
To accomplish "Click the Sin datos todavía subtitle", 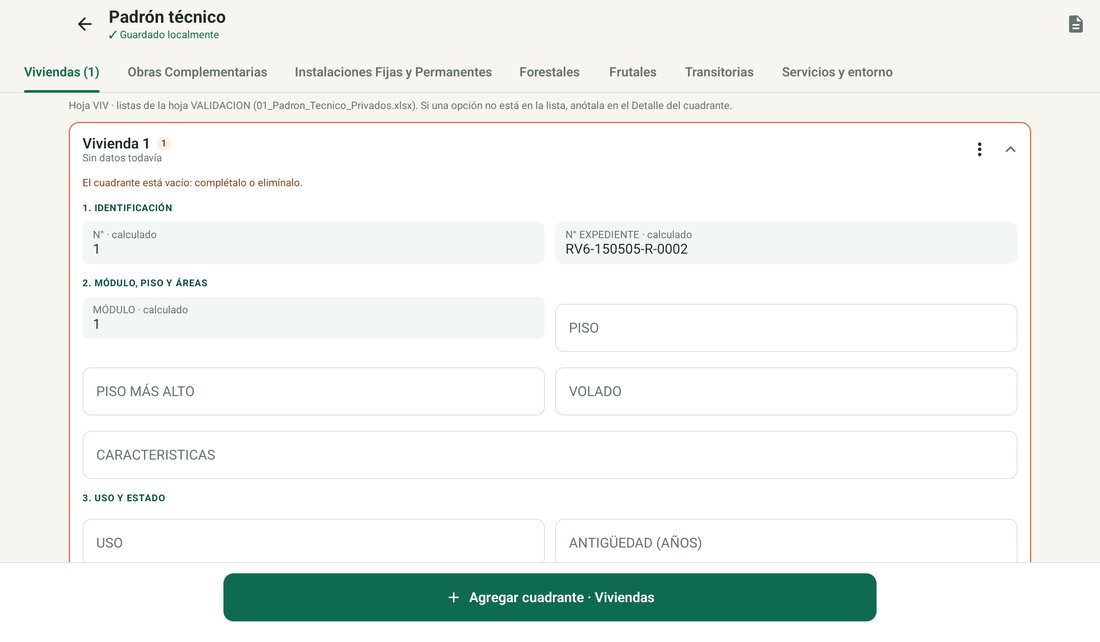I will pos(122,158).
